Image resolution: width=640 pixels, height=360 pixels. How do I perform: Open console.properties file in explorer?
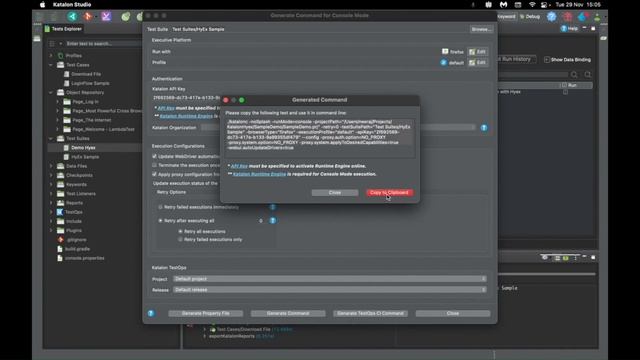point(84,258)
